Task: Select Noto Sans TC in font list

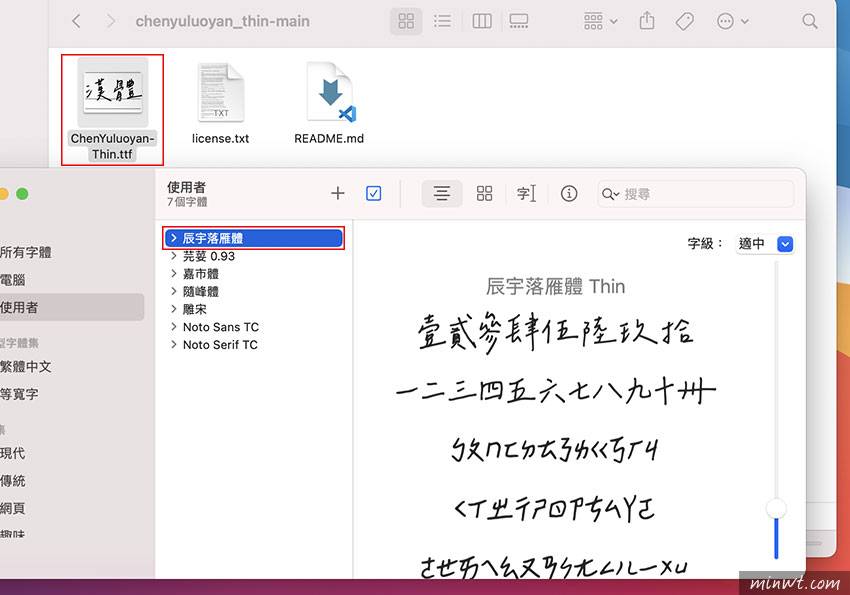Action: (221, 327)
